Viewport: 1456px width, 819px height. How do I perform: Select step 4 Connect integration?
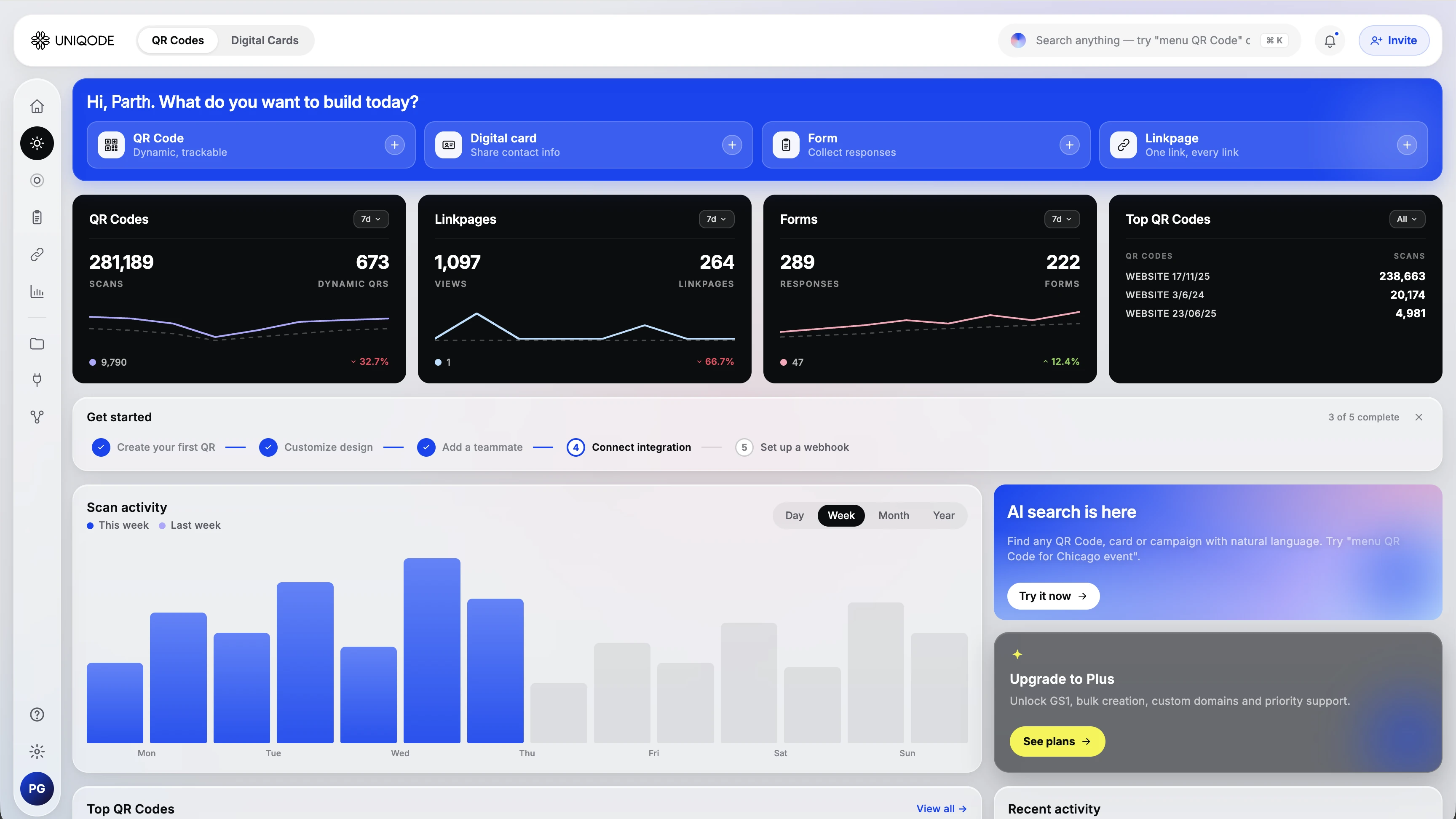(629, 447)
